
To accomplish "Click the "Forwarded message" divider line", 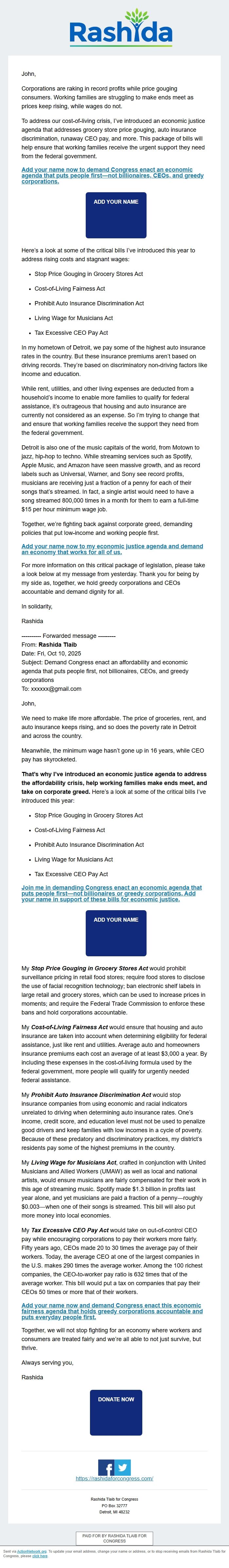I will point(68,636).
